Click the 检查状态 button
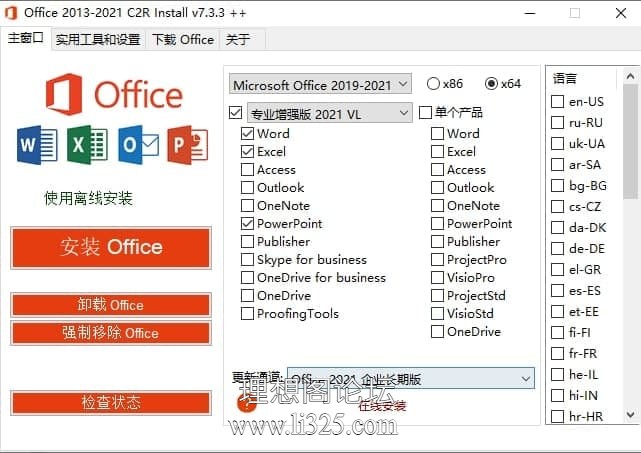This screenshot has height=453, width=641. click(x=111, y=402)
